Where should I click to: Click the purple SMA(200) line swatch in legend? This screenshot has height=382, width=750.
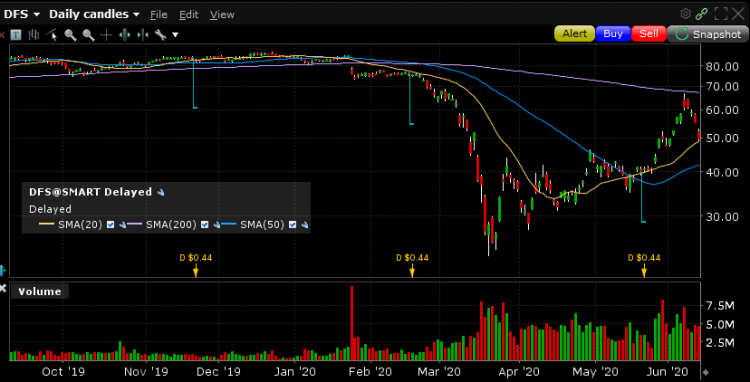[x=135, y=225]
